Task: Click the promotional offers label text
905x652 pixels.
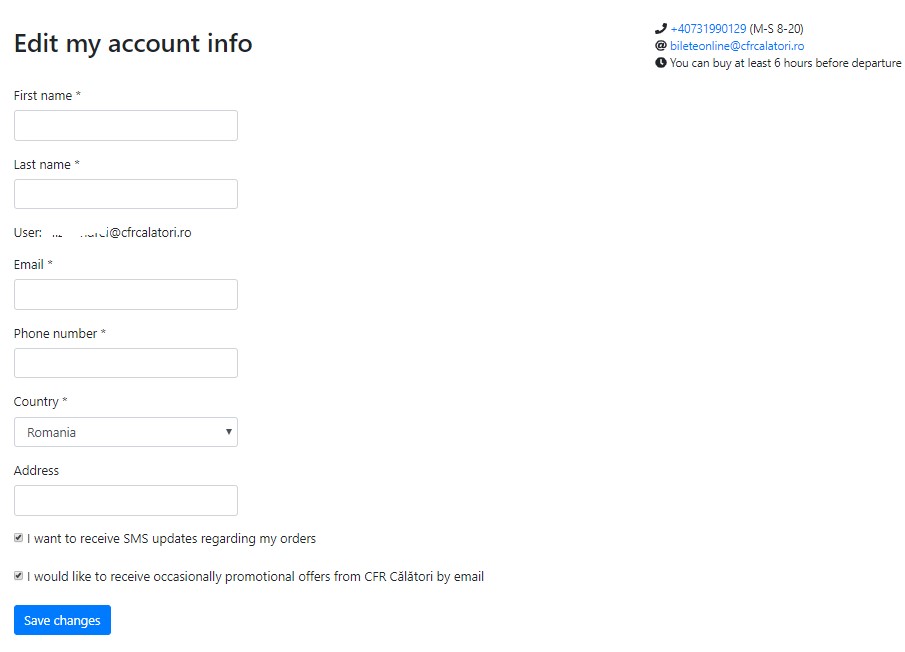Action: coord(255,576)
